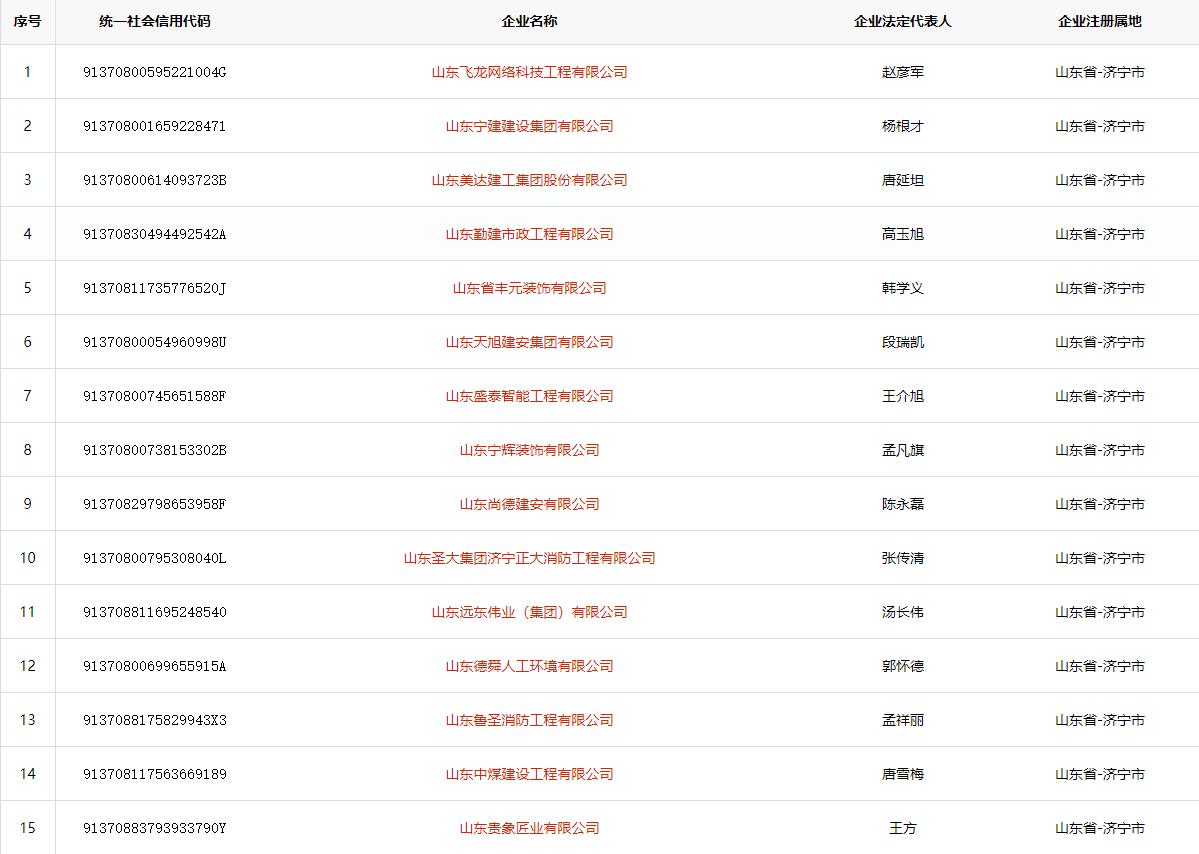
Task: Click 山东贵象匠业有限公司 company link
Action: 529,828
